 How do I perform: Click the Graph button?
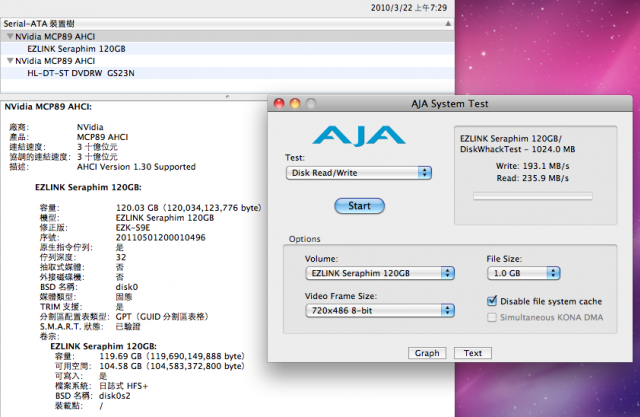click(x=427, y=353)
